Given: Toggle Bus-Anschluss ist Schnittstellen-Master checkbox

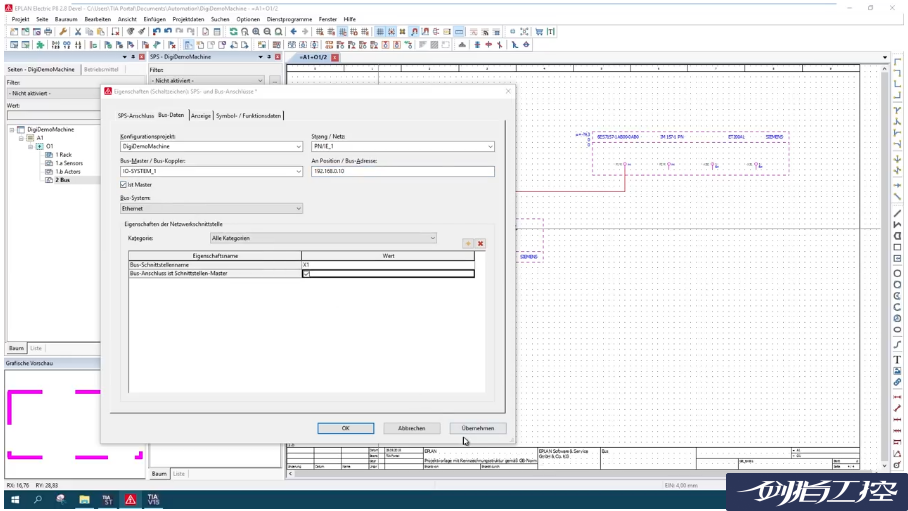Looking at the screenshot, I should pos(306,273).
